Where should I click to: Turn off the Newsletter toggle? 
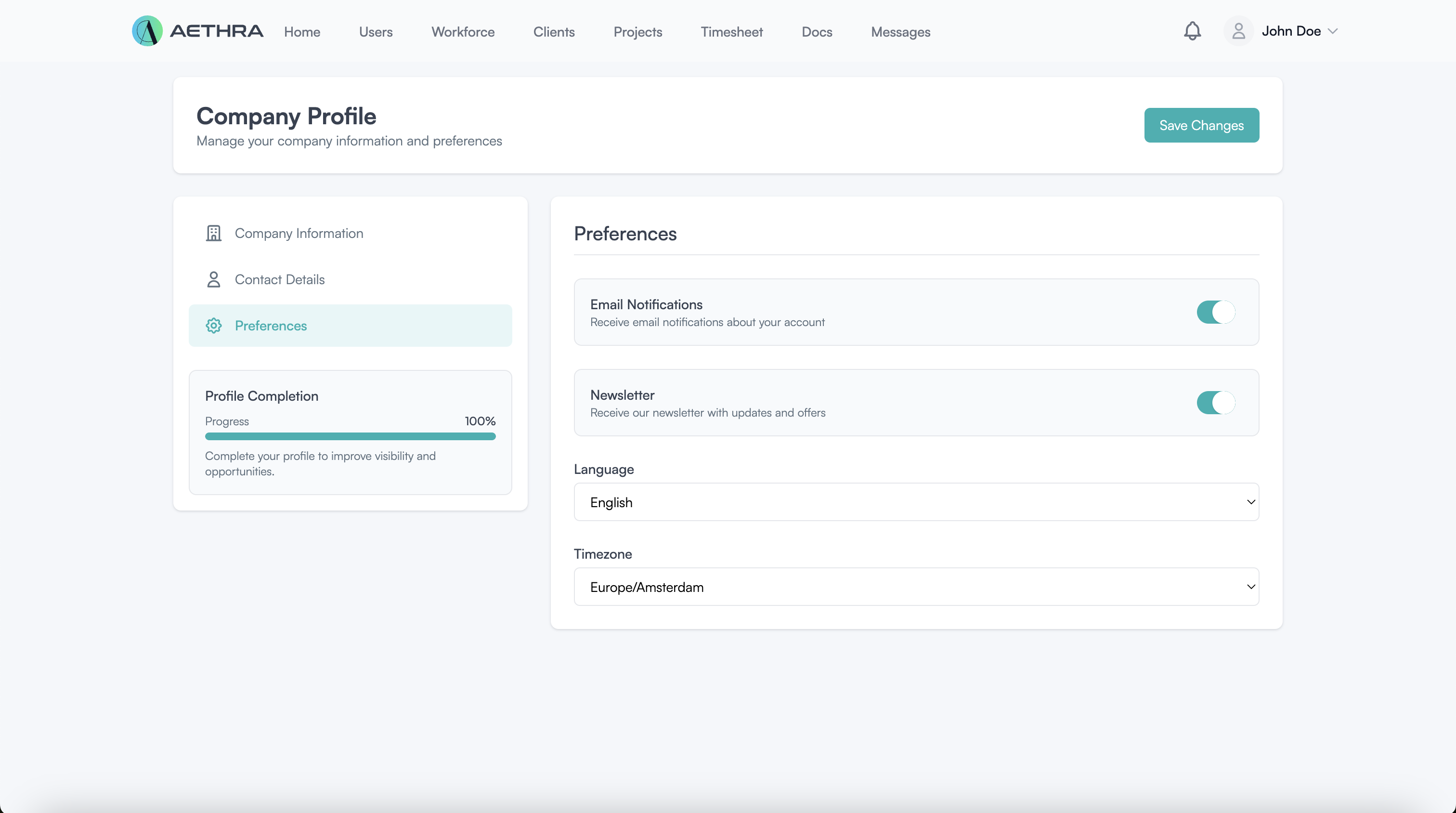click(1215, 403)
